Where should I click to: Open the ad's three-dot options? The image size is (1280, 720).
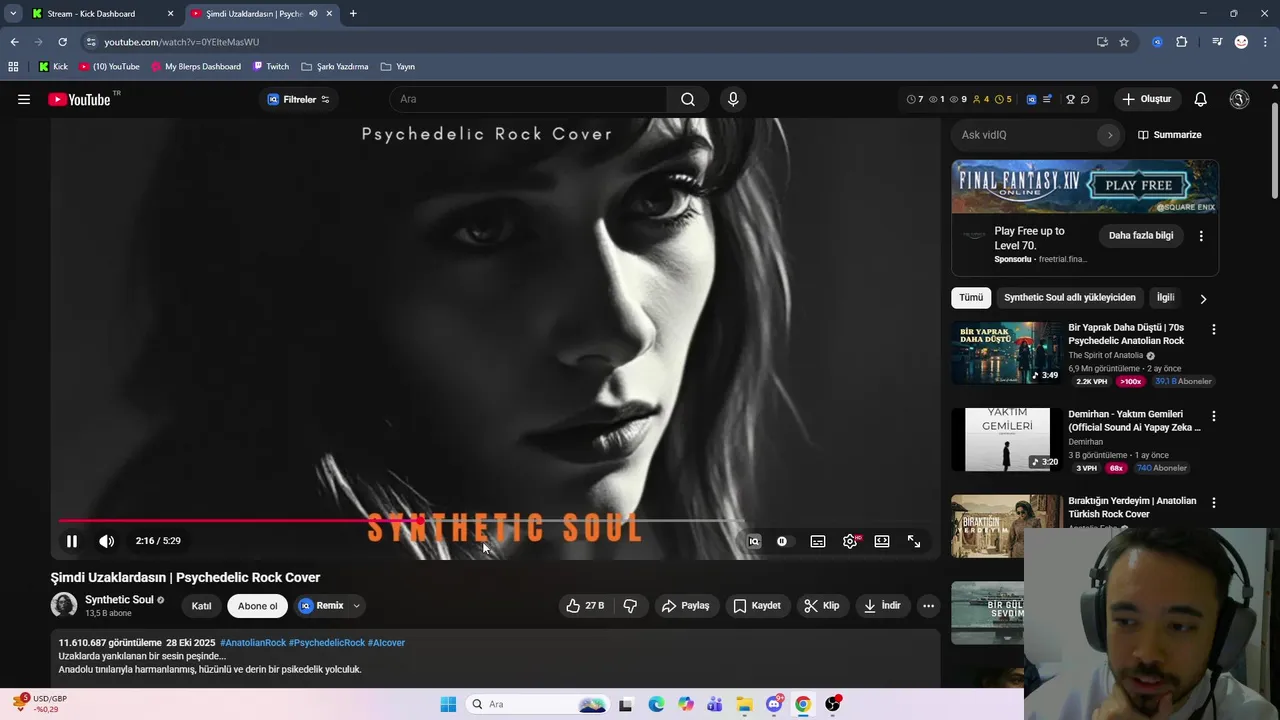coord(1201,236)
